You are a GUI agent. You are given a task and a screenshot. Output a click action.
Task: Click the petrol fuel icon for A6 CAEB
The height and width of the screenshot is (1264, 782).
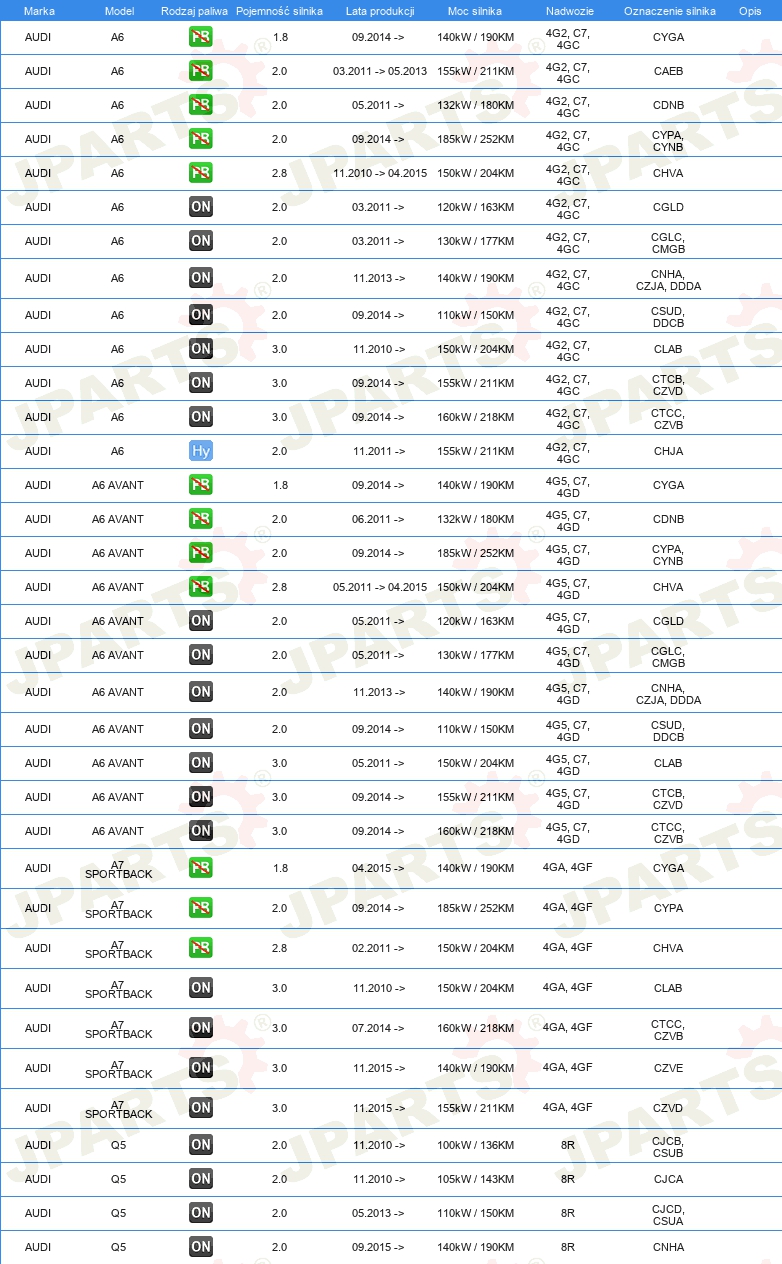(201, 71)
